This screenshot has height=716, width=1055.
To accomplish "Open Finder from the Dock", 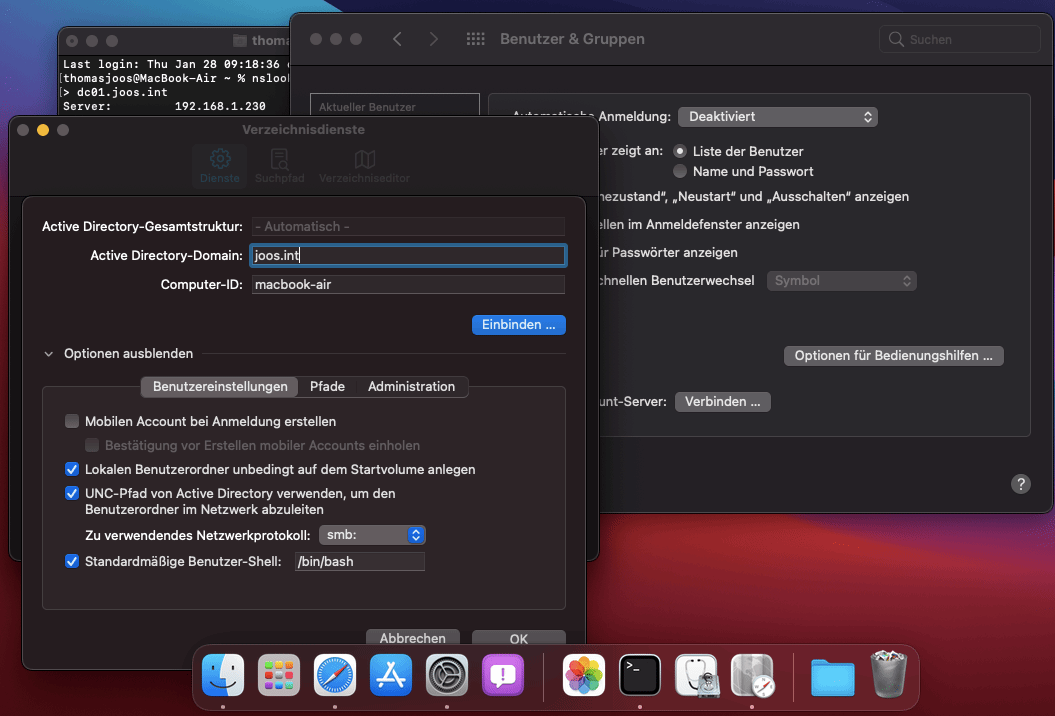I will coord(223,675).
